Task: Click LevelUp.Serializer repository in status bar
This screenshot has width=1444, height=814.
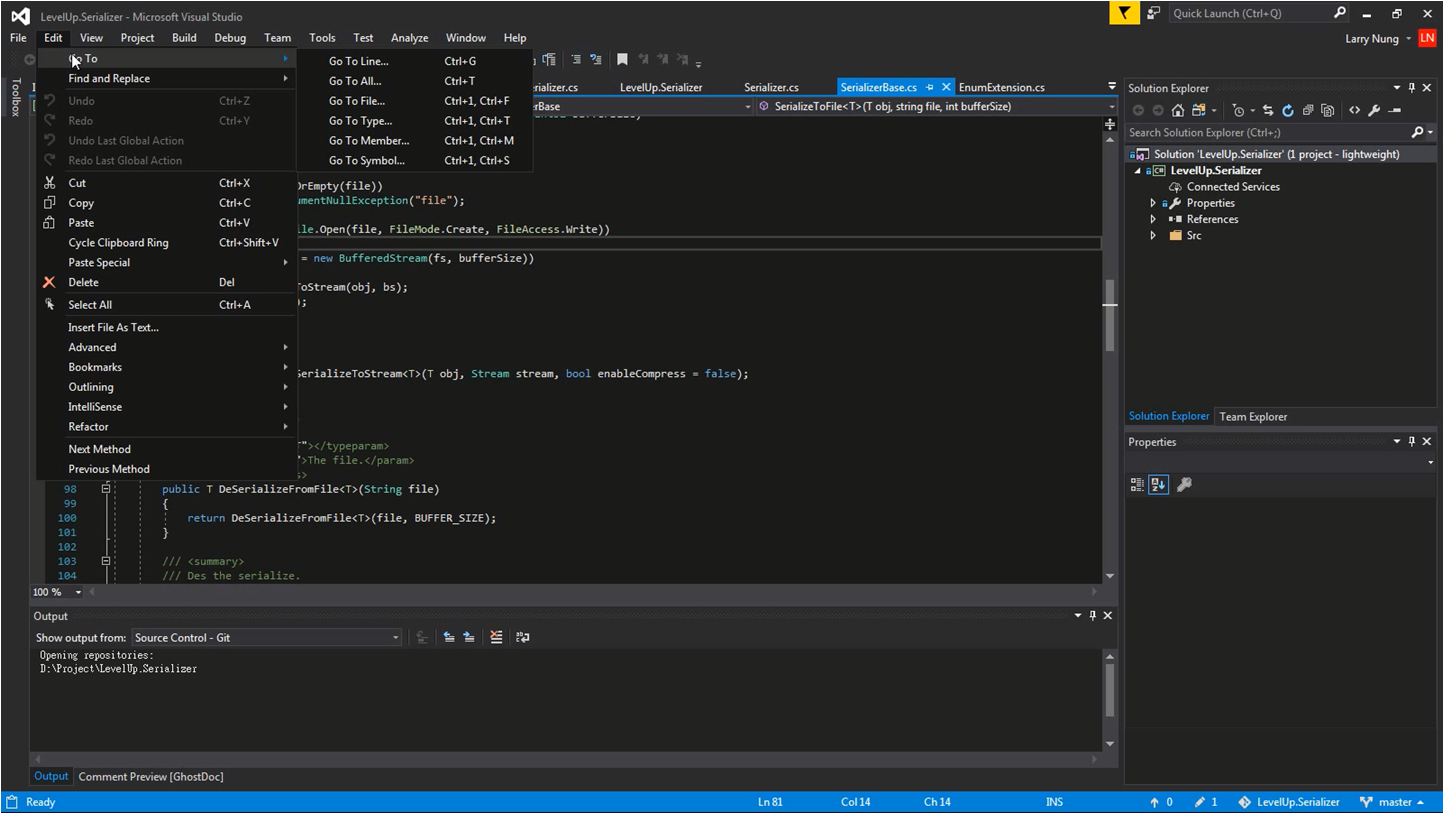Action: coord(1288,802)
